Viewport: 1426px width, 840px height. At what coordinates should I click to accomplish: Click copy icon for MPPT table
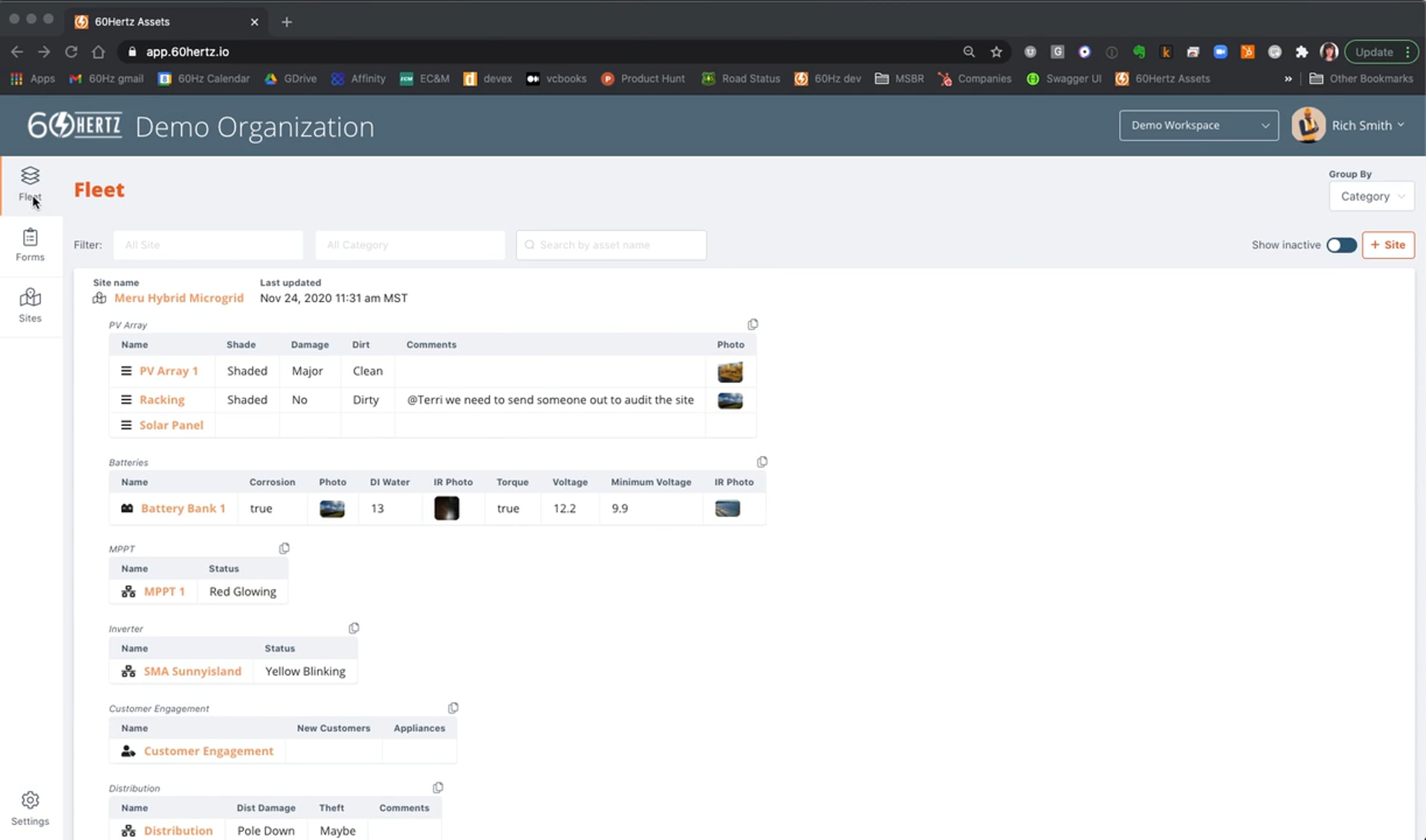[x=284, y=548]
